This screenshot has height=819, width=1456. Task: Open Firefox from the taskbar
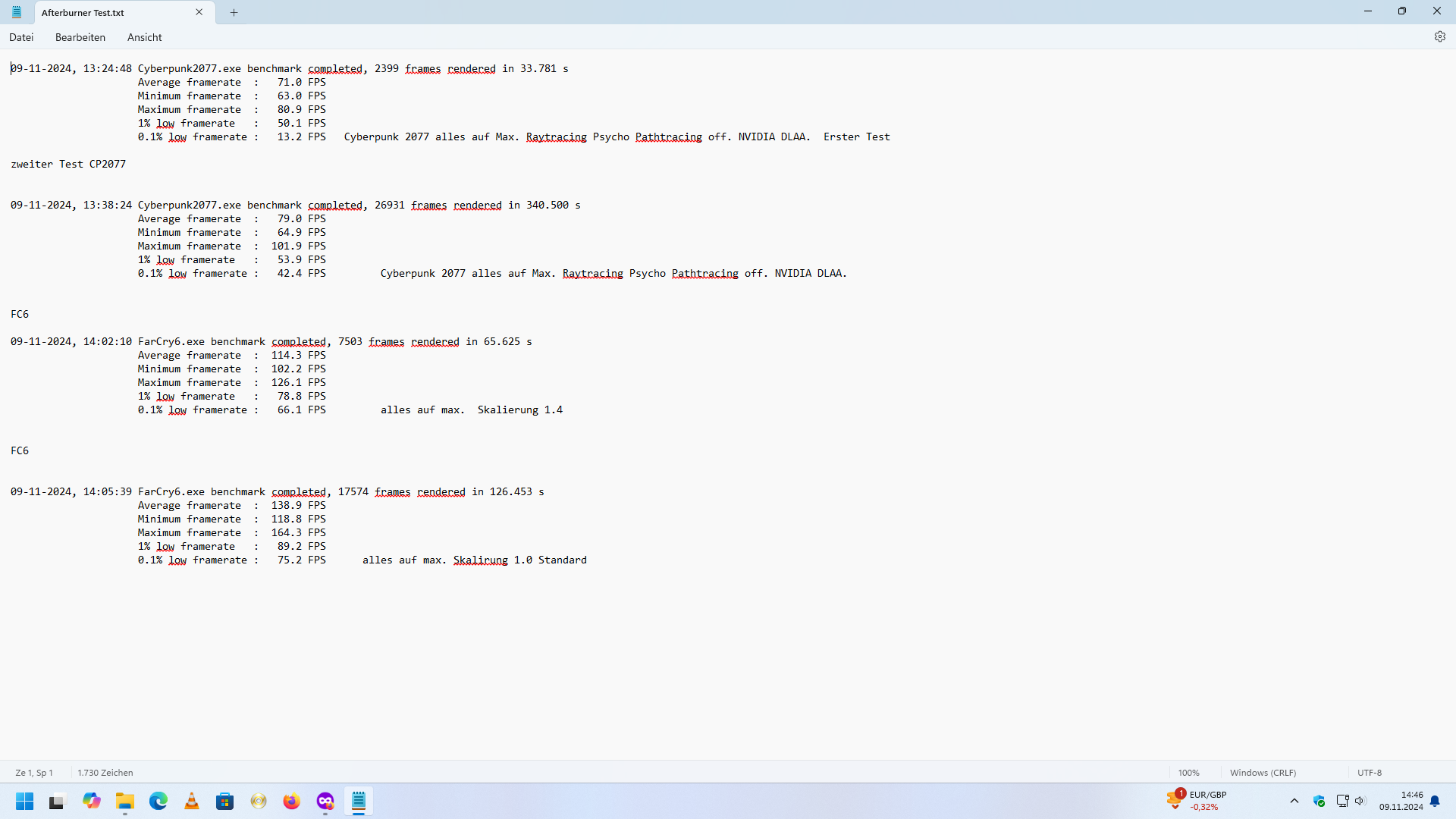pos(292,802)
